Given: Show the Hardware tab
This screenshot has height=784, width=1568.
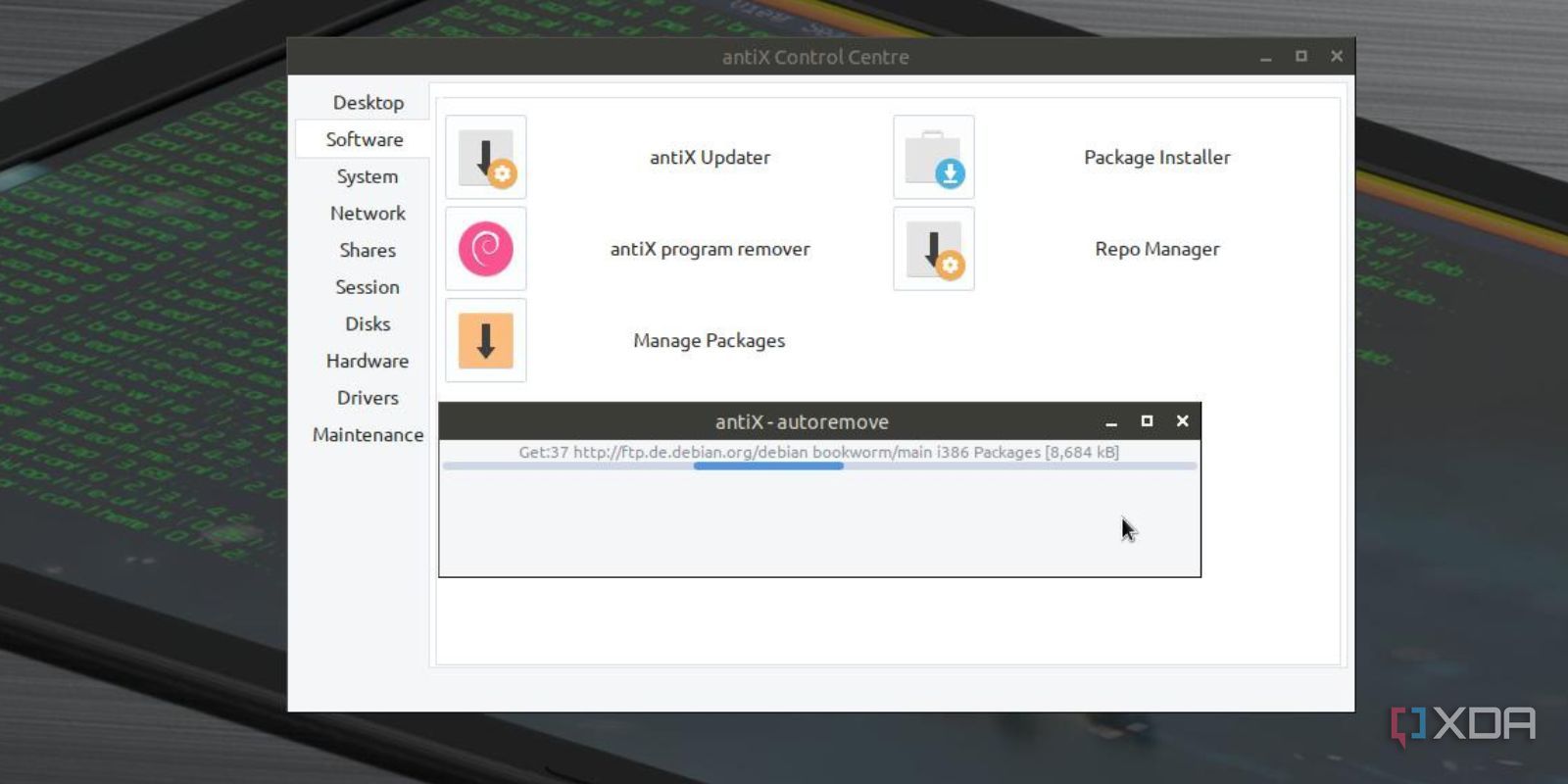Looking at the screenshot, I should tap(367, 361).
